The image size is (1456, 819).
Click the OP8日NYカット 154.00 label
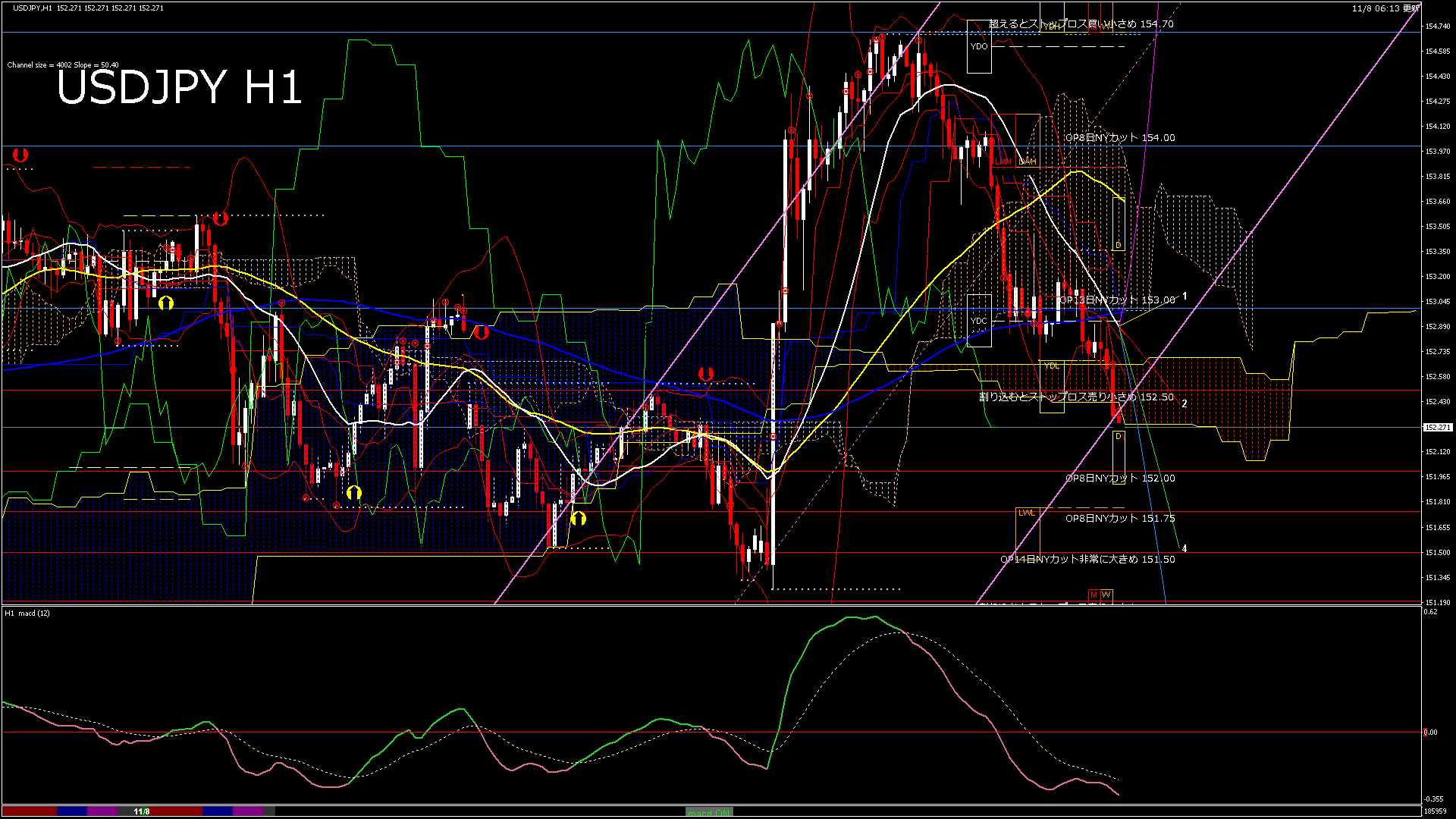click(1119, 138)
